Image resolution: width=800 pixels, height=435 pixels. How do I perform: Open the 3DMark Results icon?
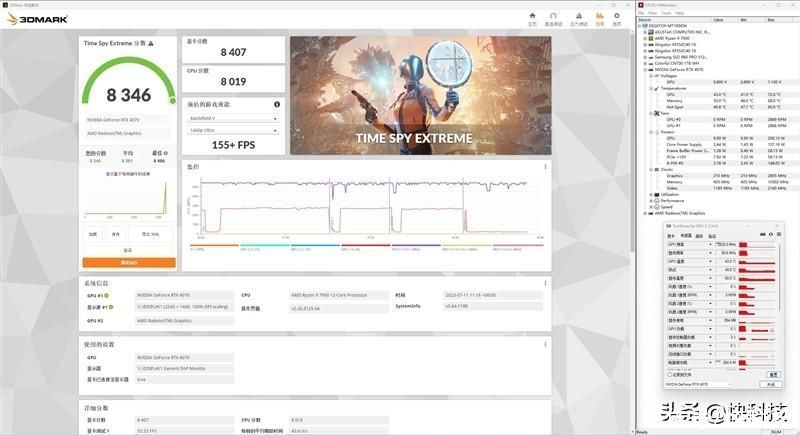click(x=599, y=16)
